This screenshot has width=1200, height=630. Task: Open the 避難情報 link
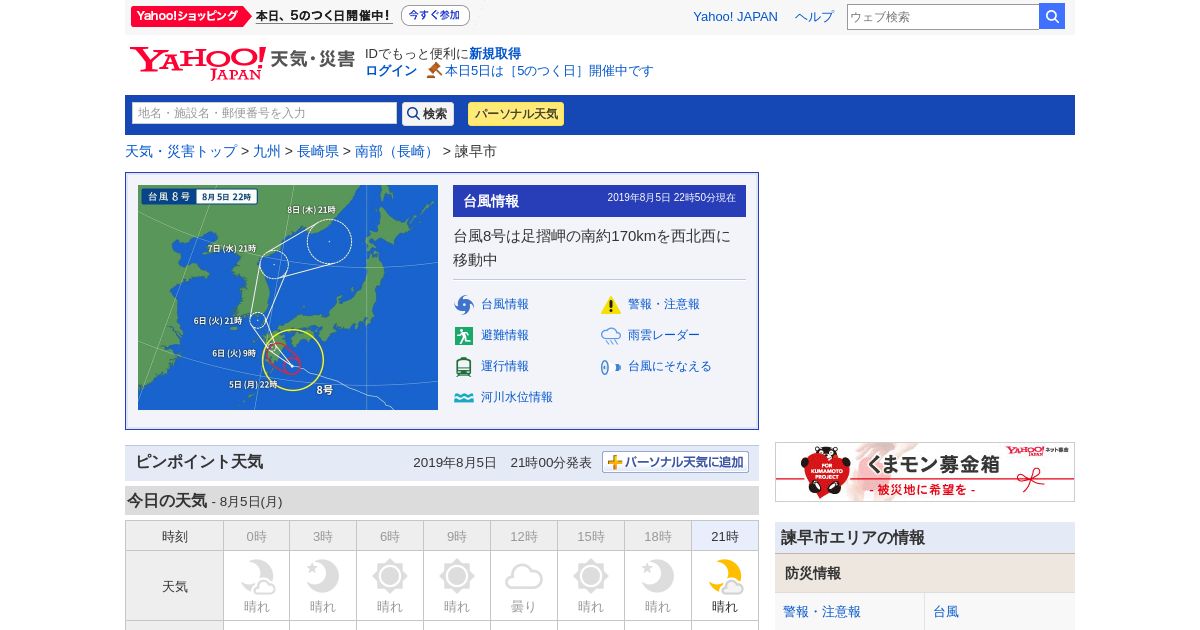click(505, 336)
